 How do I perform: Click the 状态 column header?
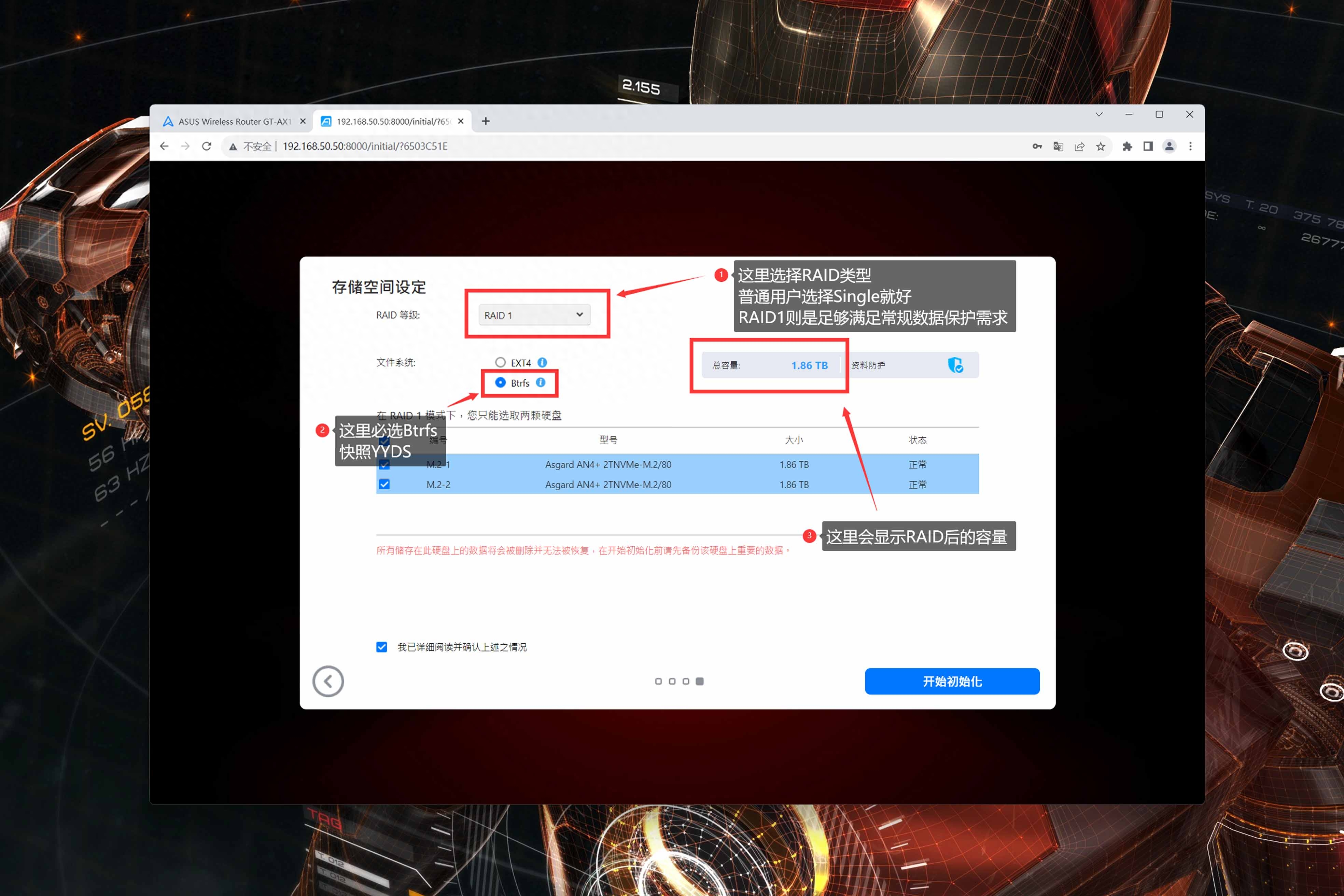(918, 440)
